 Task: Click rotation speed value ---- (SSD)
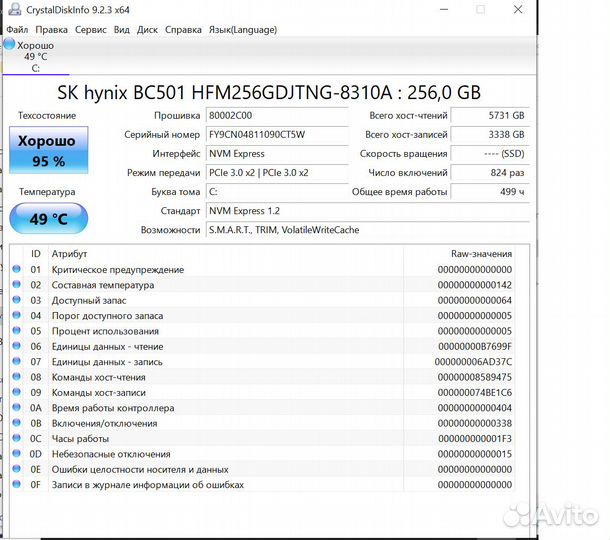(490, 154)
